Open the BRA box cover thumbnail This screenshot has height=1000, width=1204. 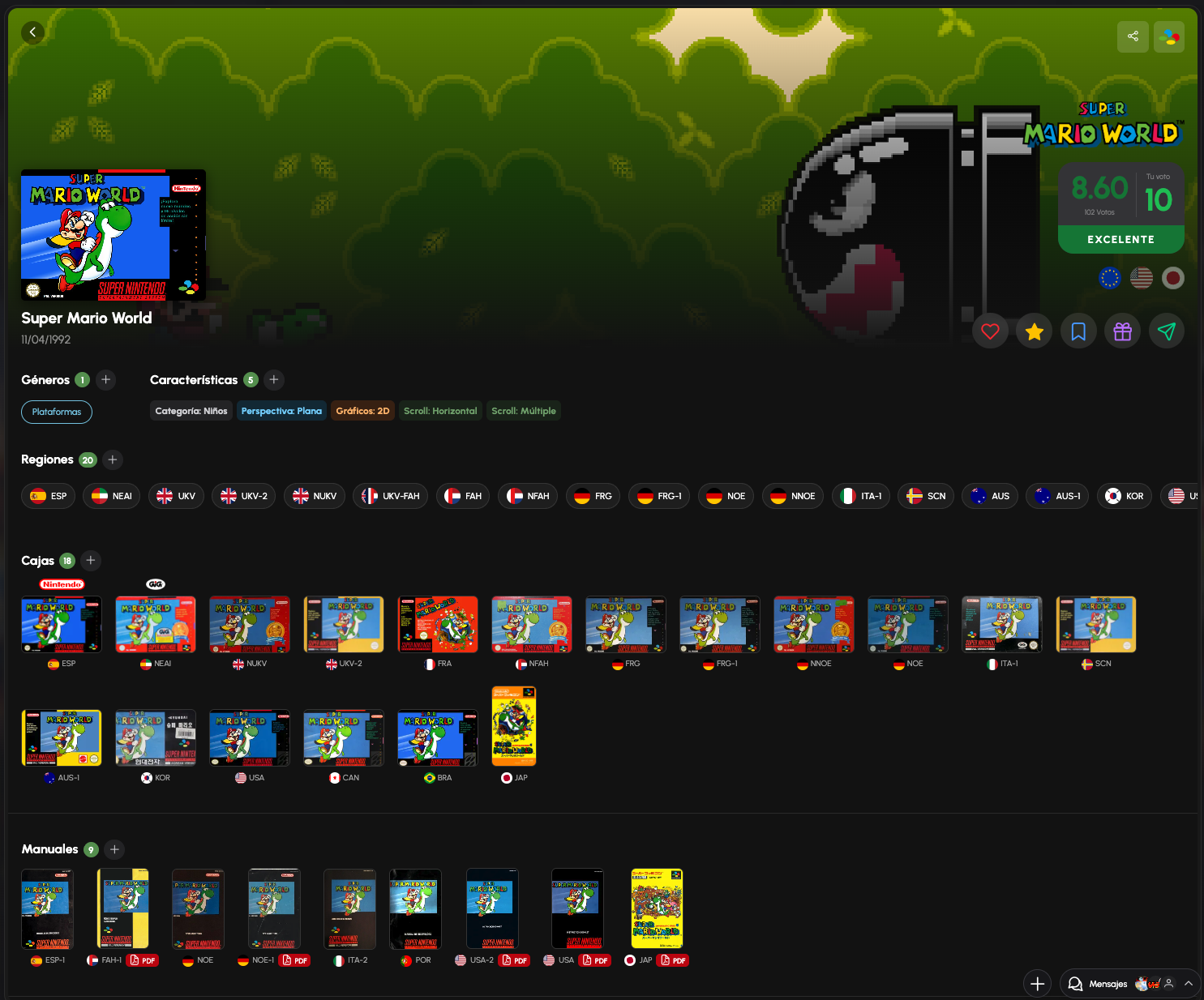click(x=438, y=738)
